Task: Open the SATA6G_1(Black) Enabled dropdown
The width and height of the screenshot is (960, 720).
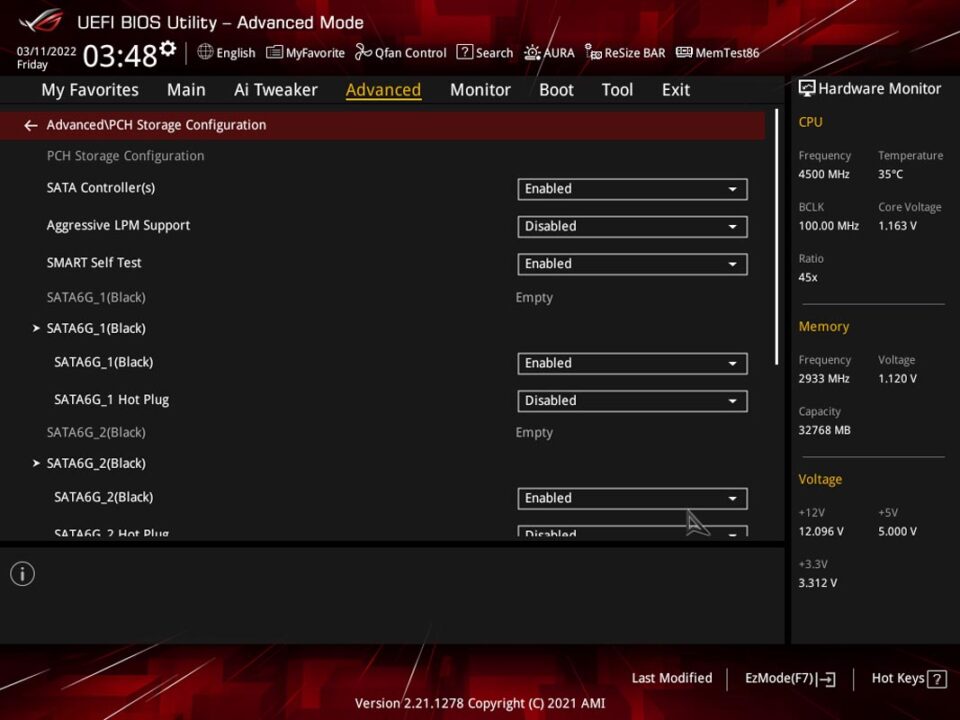Action: click(x=632, y=363)
